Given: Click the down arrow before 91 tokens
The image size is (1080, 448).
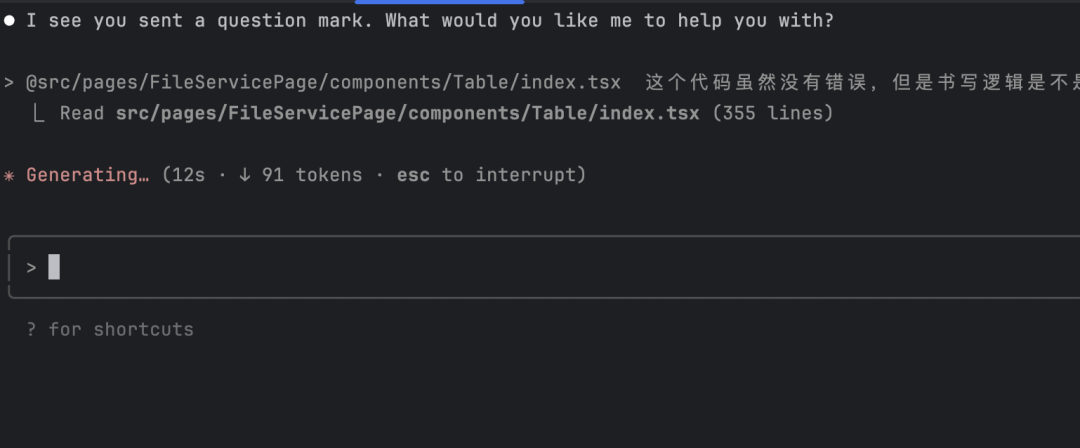Looking at the screenshot, I should tap(245, 175).
